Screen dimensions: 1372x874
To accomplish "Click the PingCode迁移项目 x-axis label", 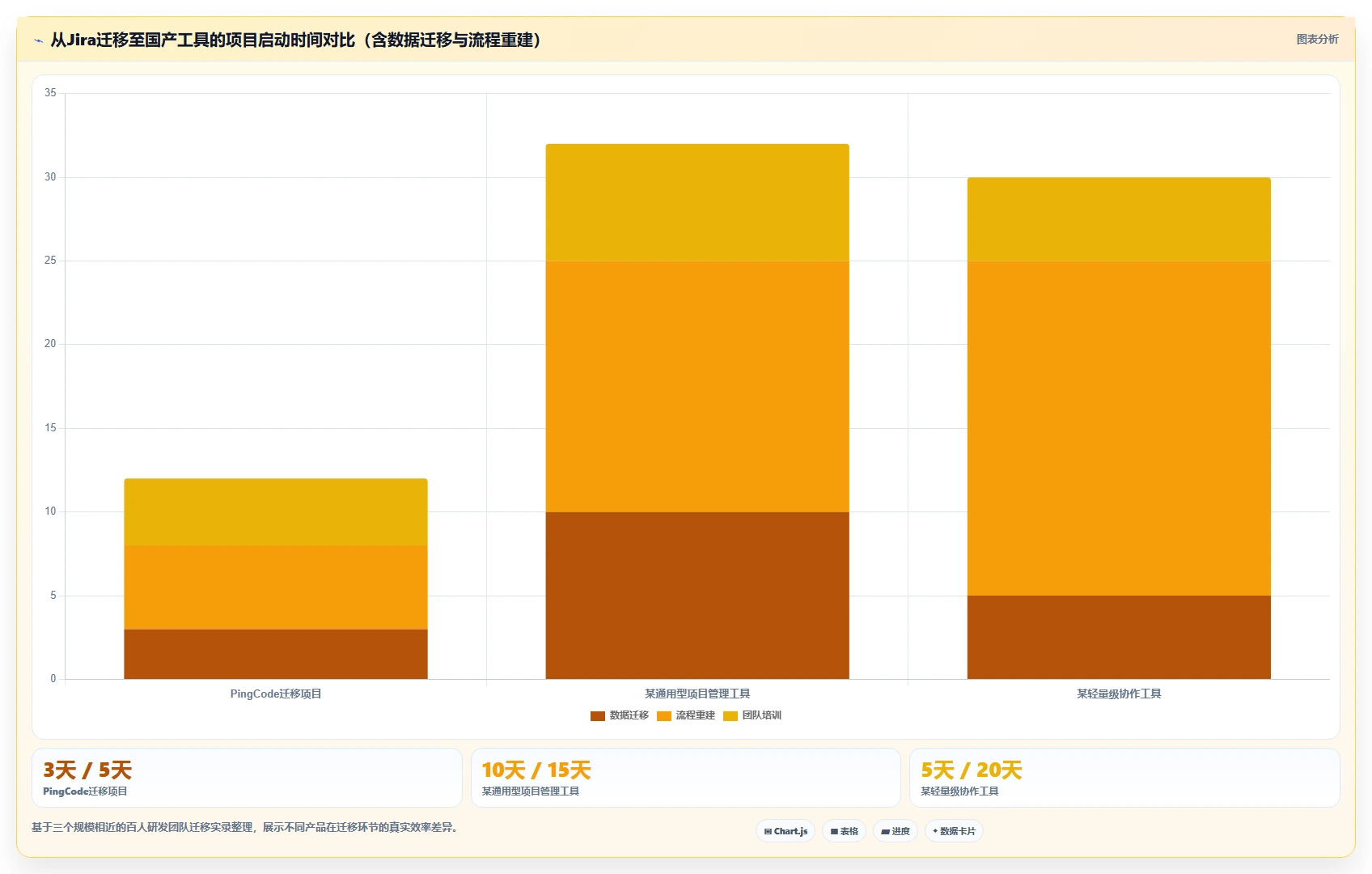I will point(276,694).
